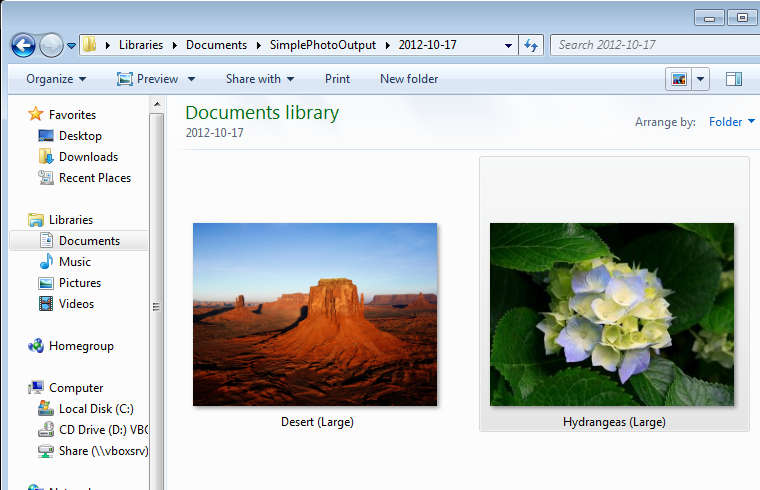Select the Desert (Large) thumbnail
The image size is (760, 490).
[x=315, y=314]
